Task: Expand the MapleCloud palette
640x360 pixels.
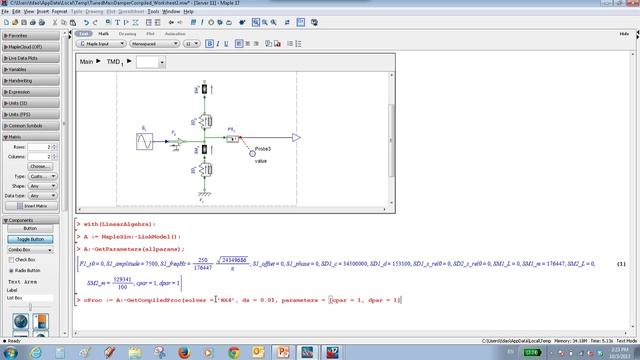Action: [31, 47]
